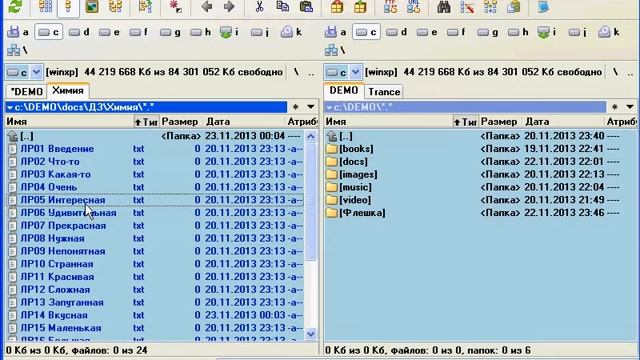Click left panel scrollbar up arrow
Viewport: 640px width, 360px height.
(x=311, y=136)
